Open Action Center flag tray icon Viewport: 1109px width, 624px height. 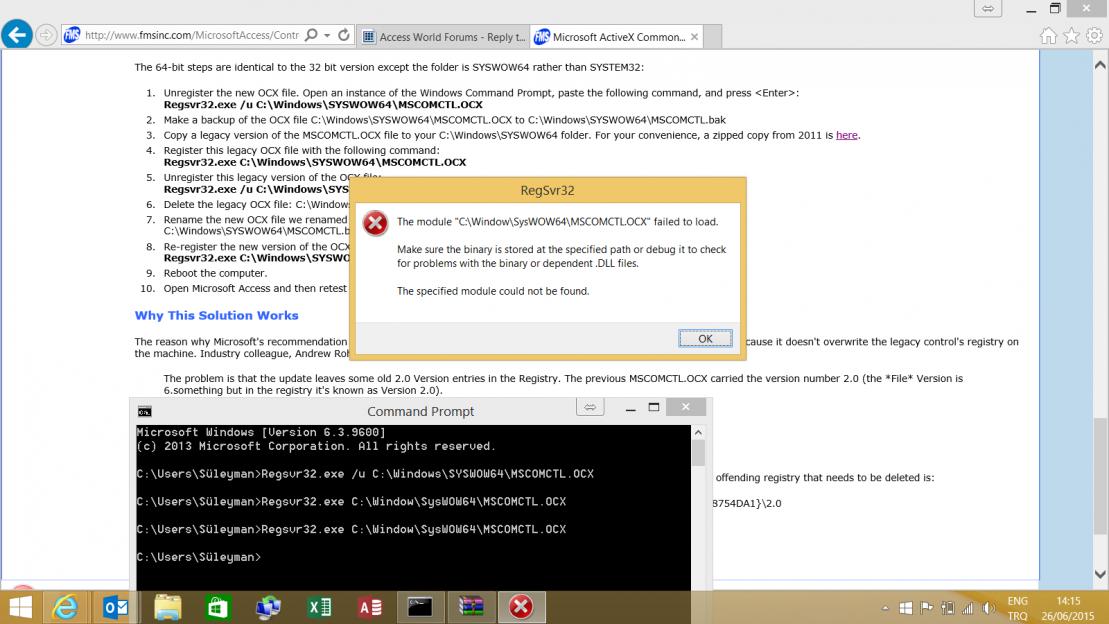pyautogui.click(x=926, y=608)
